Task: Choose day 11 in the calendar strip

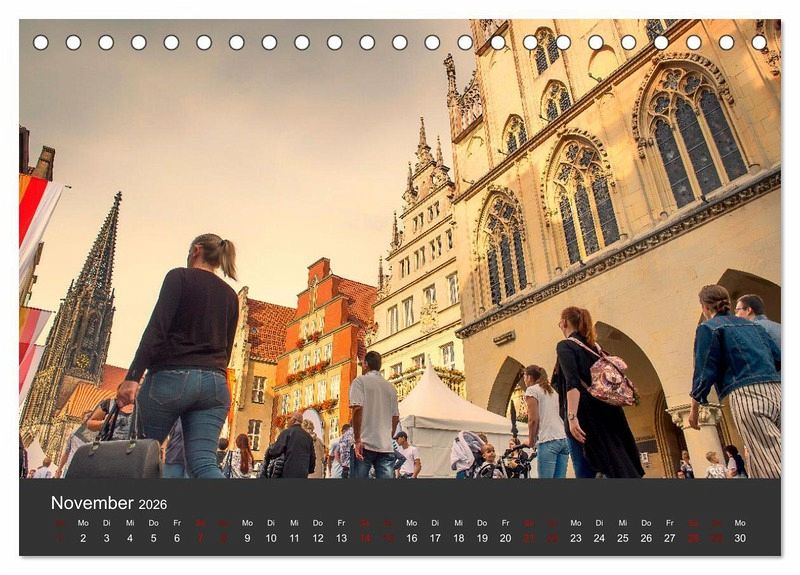Action: tap(294, 538)
